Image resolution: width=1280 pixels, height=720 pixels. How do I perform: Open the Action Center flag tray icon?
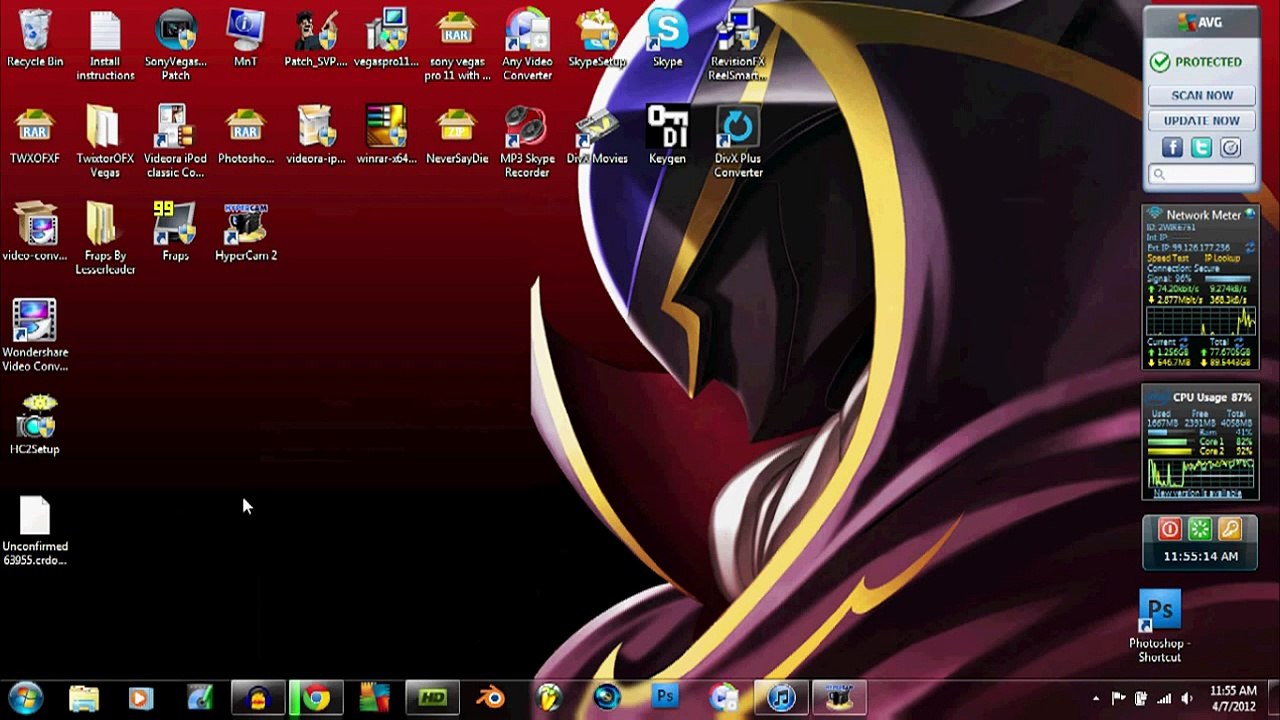[x=1118, y=698]
